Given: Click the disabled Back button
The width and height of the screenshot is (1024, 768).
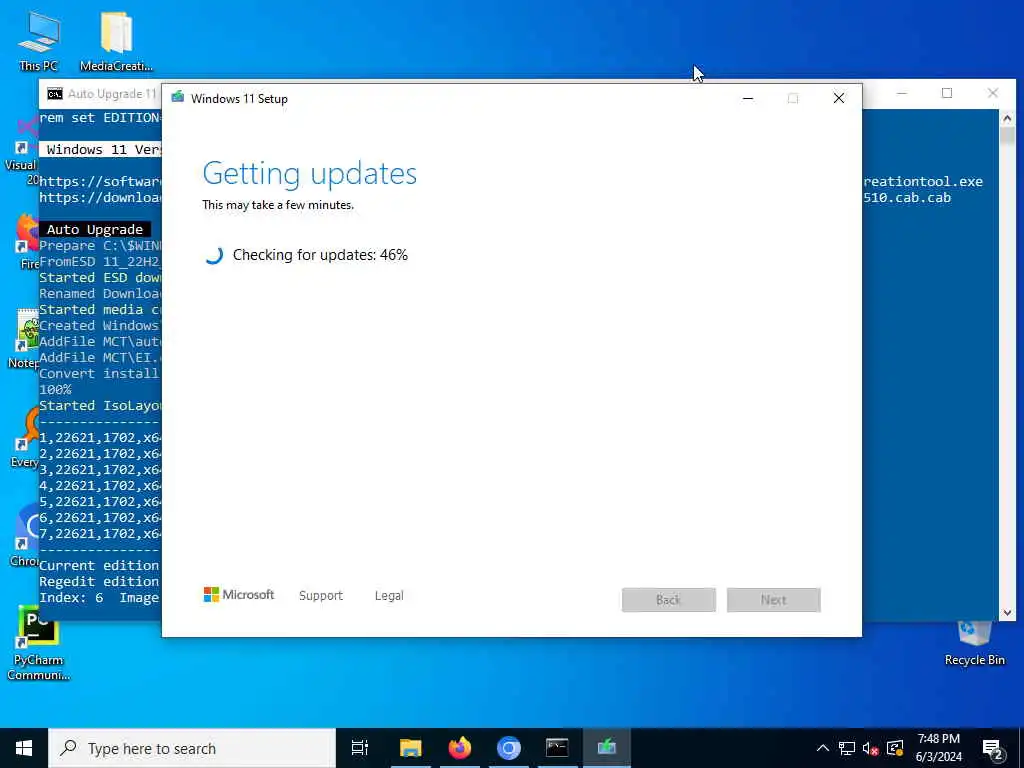Looking at the screenshot, I should pyautogui.click(x=669, y=600).
